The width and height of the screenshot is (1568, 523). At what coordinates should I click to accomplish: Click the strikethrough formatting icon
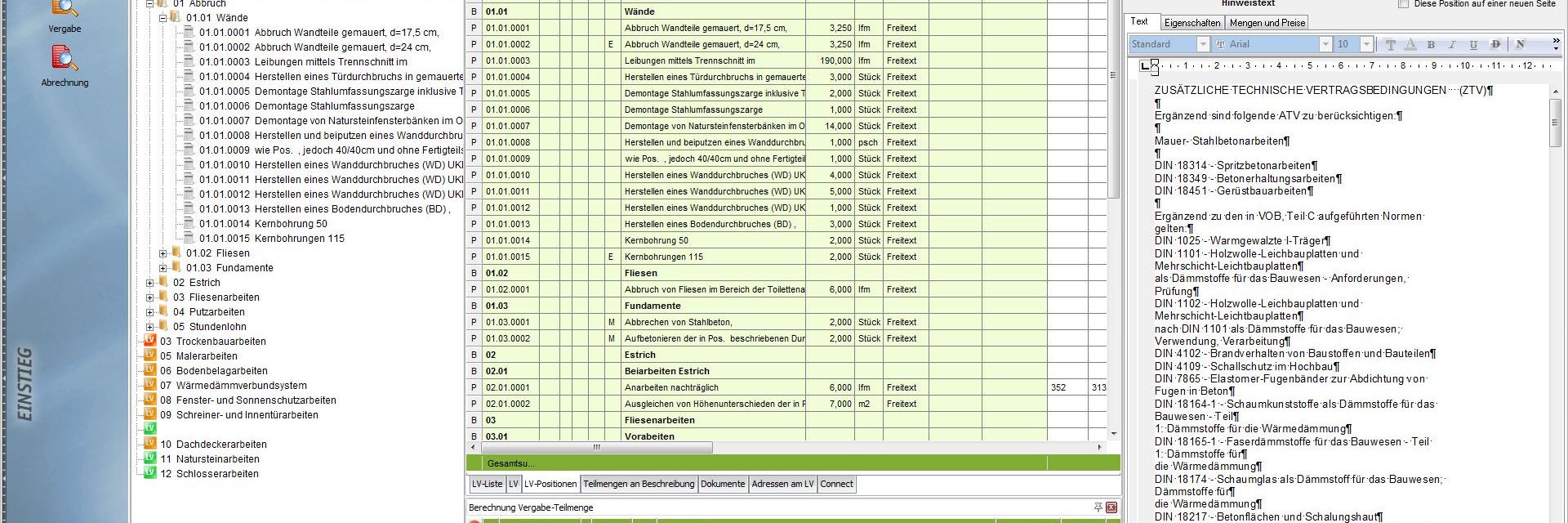pyautogui.click(x=1495, y=45)
